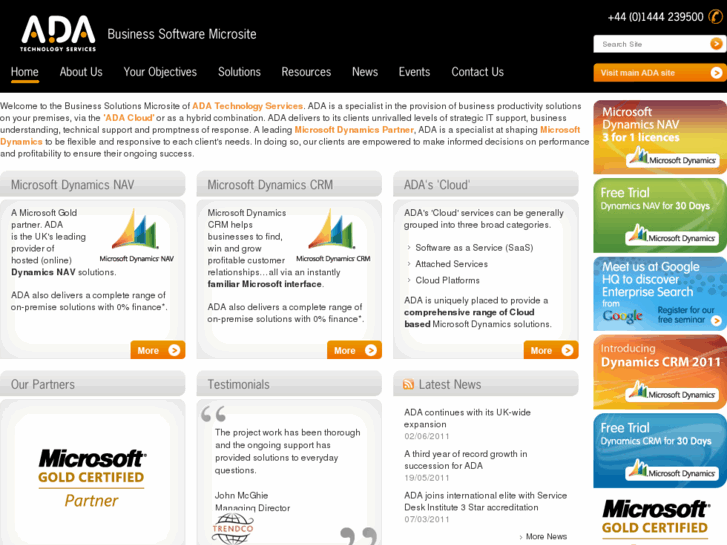Click the Microsoft Gold Certified Partner logo in Our Partners
Viewport: 727px width, 545px height.
click(x=91, y=479)
